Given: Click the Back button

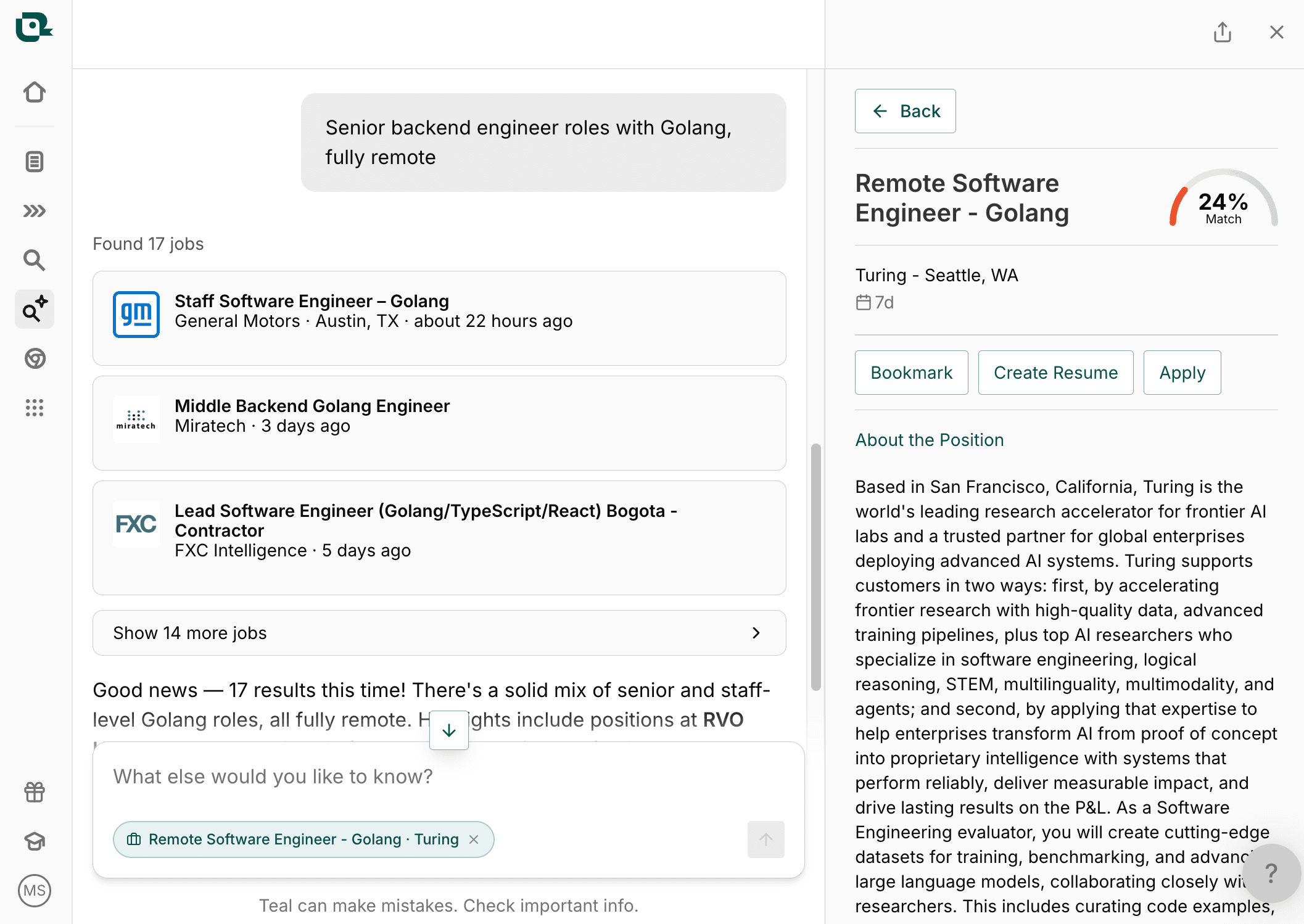Looking at the screenshot, I should click(x=906, y=111).
